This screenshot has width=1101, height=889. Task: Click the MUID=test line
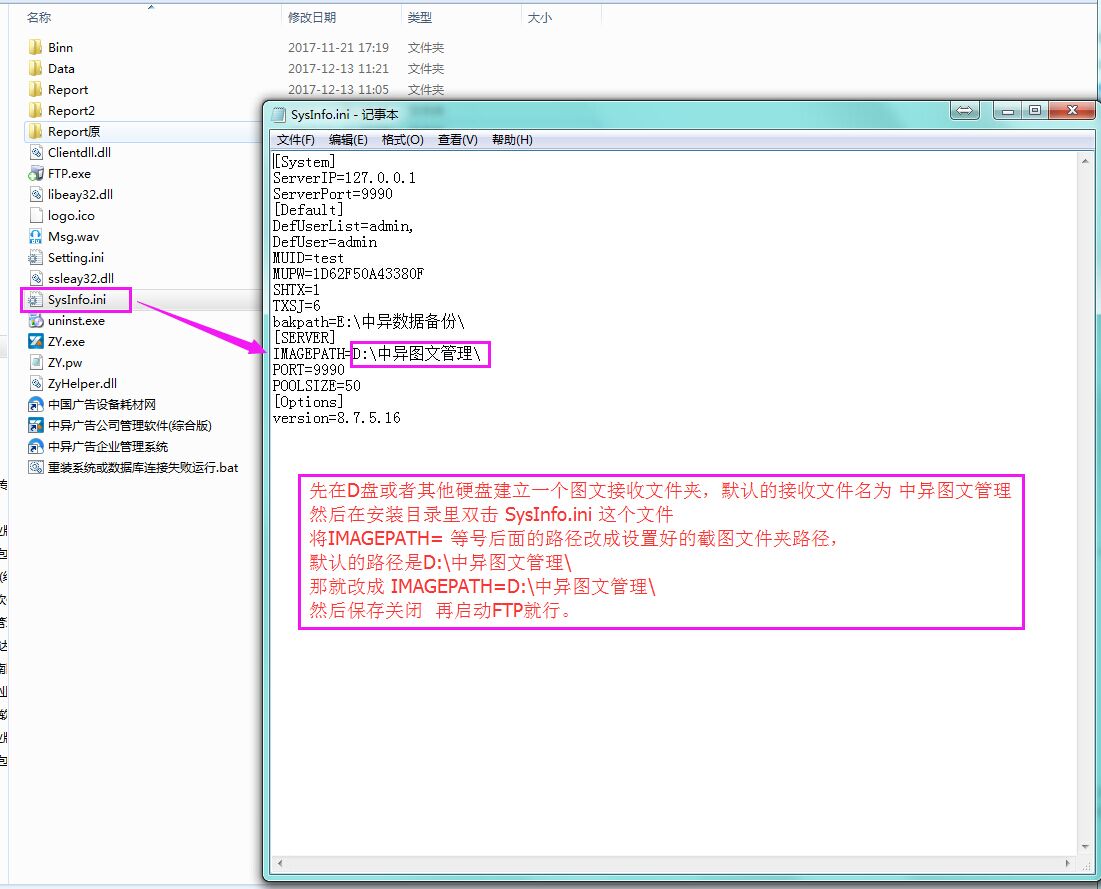(308, 258)
